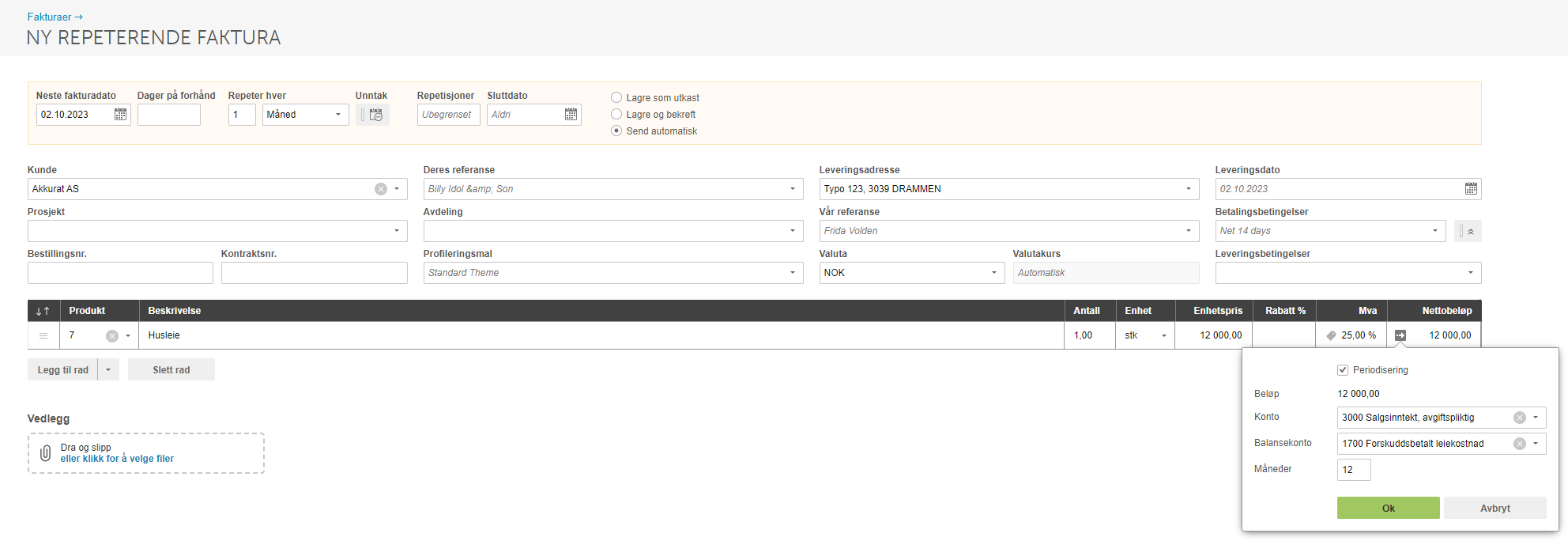The width and height of the screenshot is (1568, 541).
Task: Open the Enhet stk dropdown
Action: pos(1164,336)
